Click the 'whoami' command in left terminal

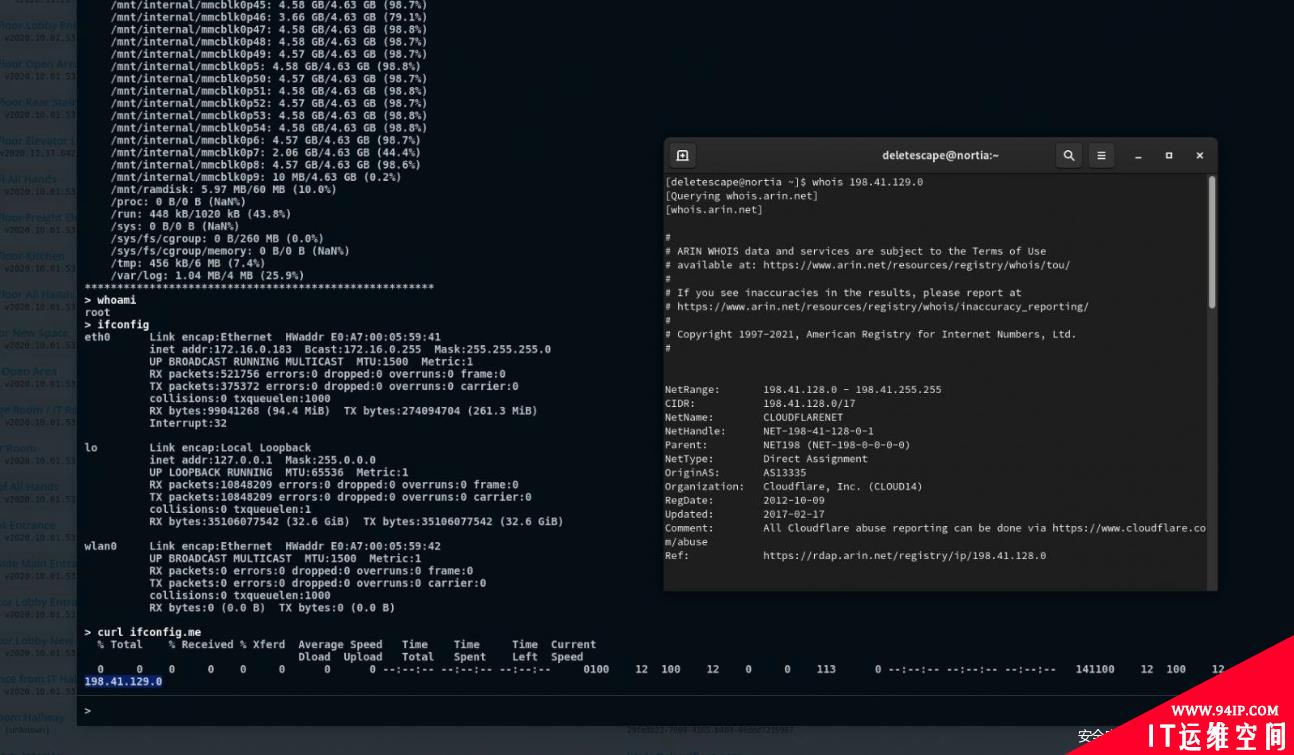click(x=117, y=300)
